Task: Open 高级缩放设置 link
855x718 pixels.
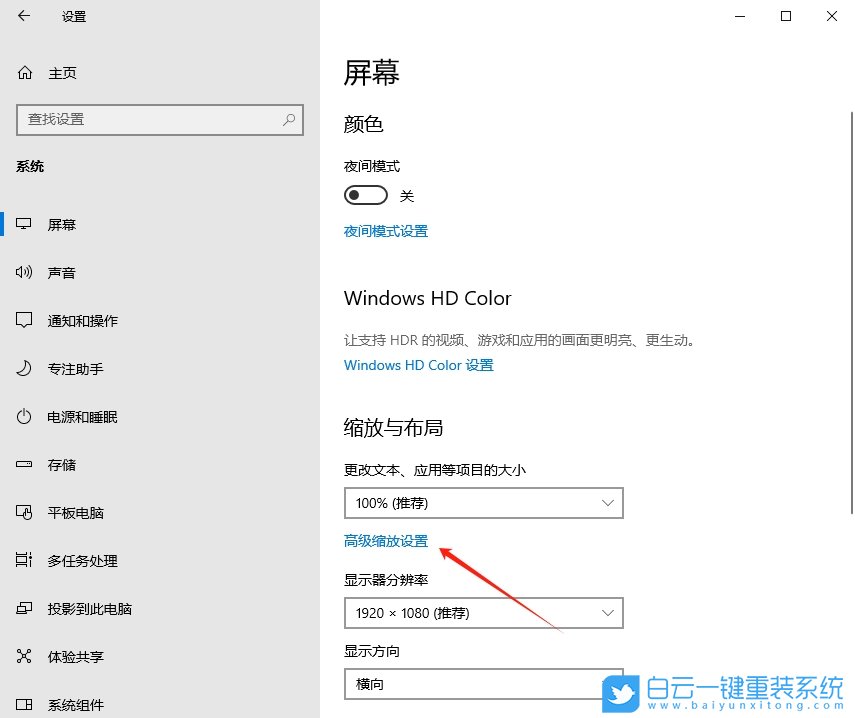Action: coord(386,539)
